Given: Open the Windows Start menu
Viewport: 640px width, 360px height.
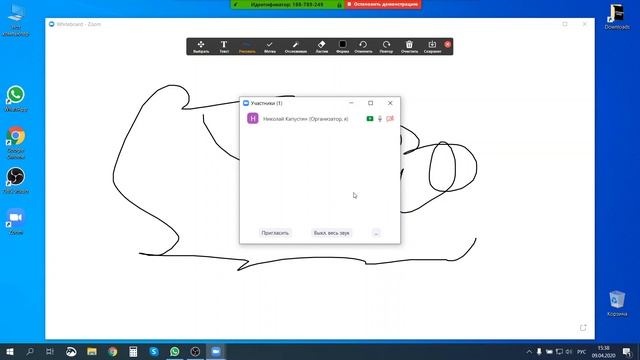Looking at the screenshot, I should [10, 351].
